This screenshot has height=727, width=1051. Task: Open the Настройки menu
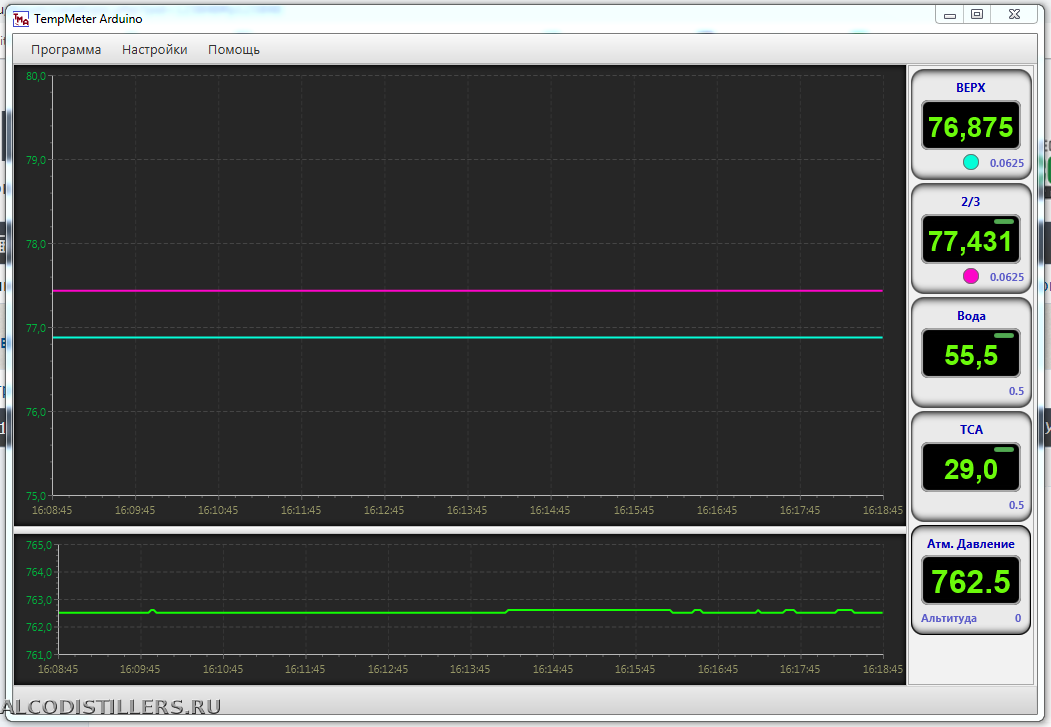click(x=155, y=50)
